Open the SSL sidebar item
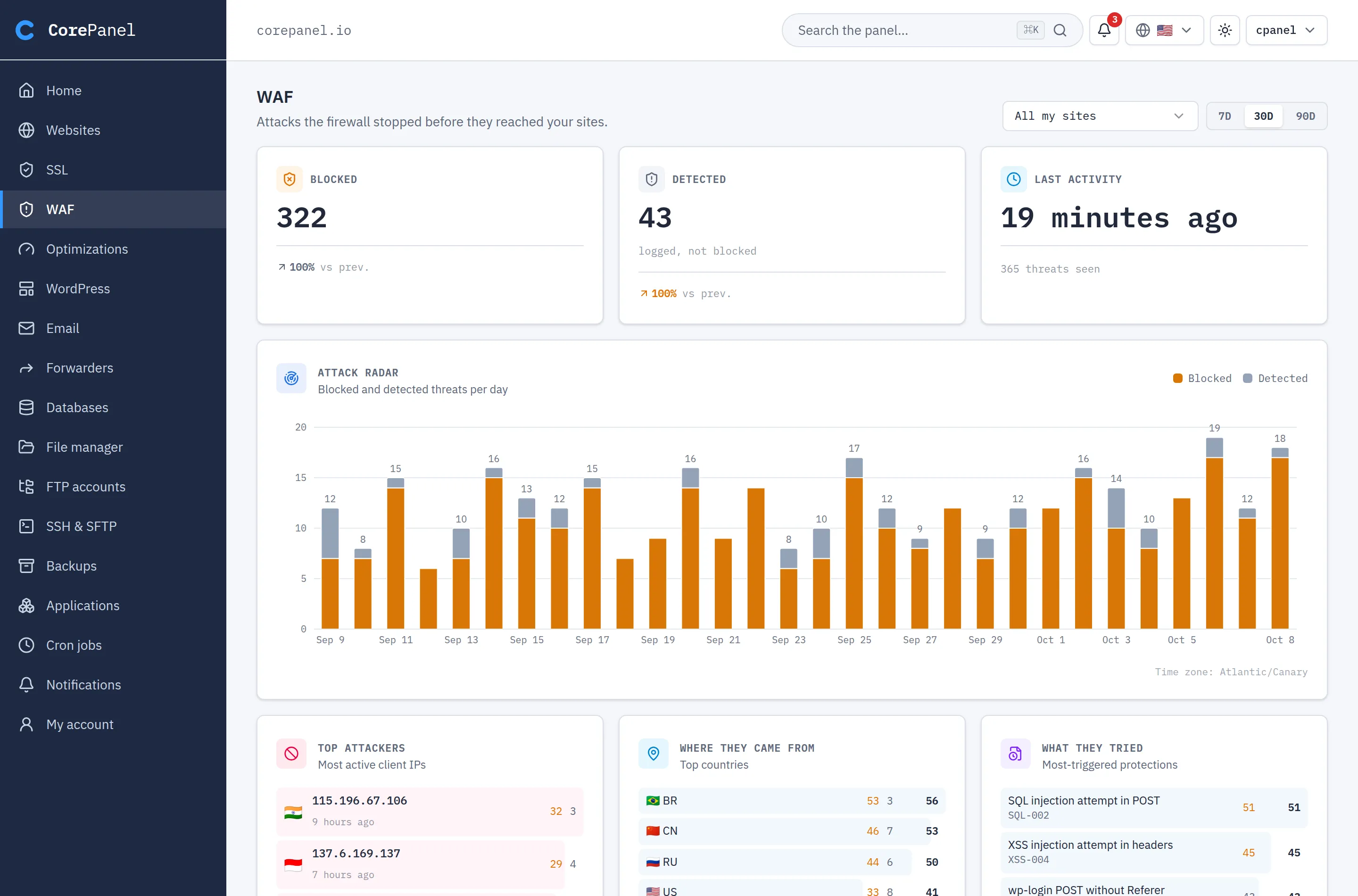Screen dimensions: 1358x896 113,170
